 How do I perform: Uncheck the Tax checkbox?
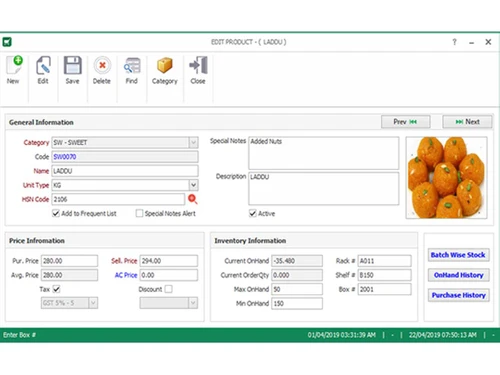click(56, 289)
